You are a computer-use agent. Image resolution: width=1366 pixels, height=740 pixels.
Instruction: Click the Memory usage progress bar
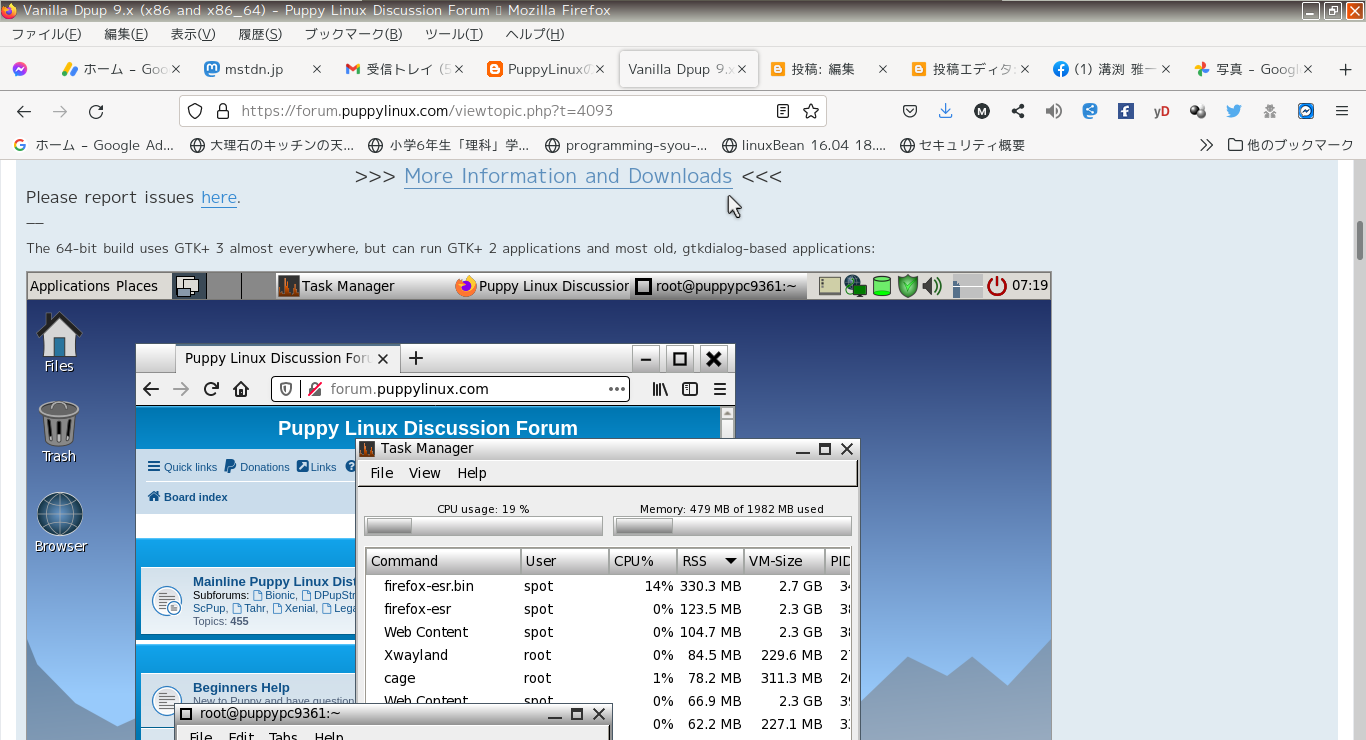(x=732, y=526)
